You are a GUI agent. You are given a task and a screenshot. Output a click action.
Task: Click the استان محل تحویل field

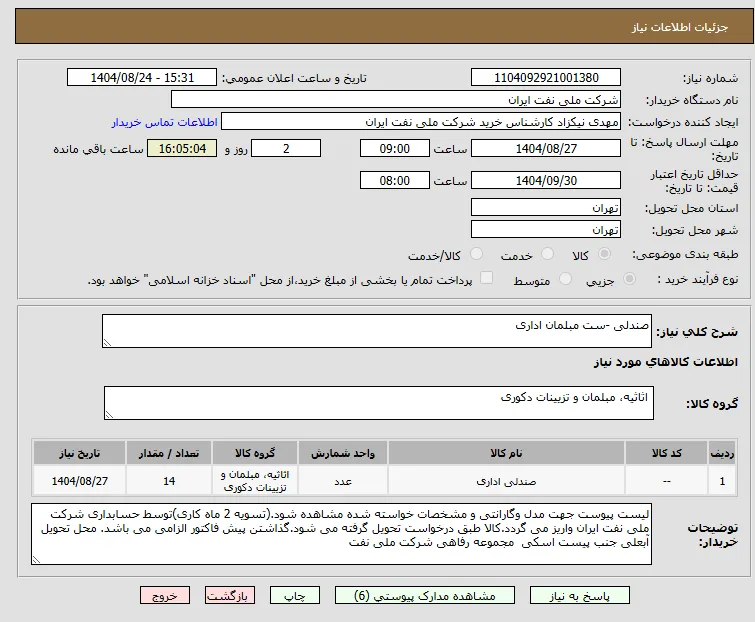(x=546, y=207)
